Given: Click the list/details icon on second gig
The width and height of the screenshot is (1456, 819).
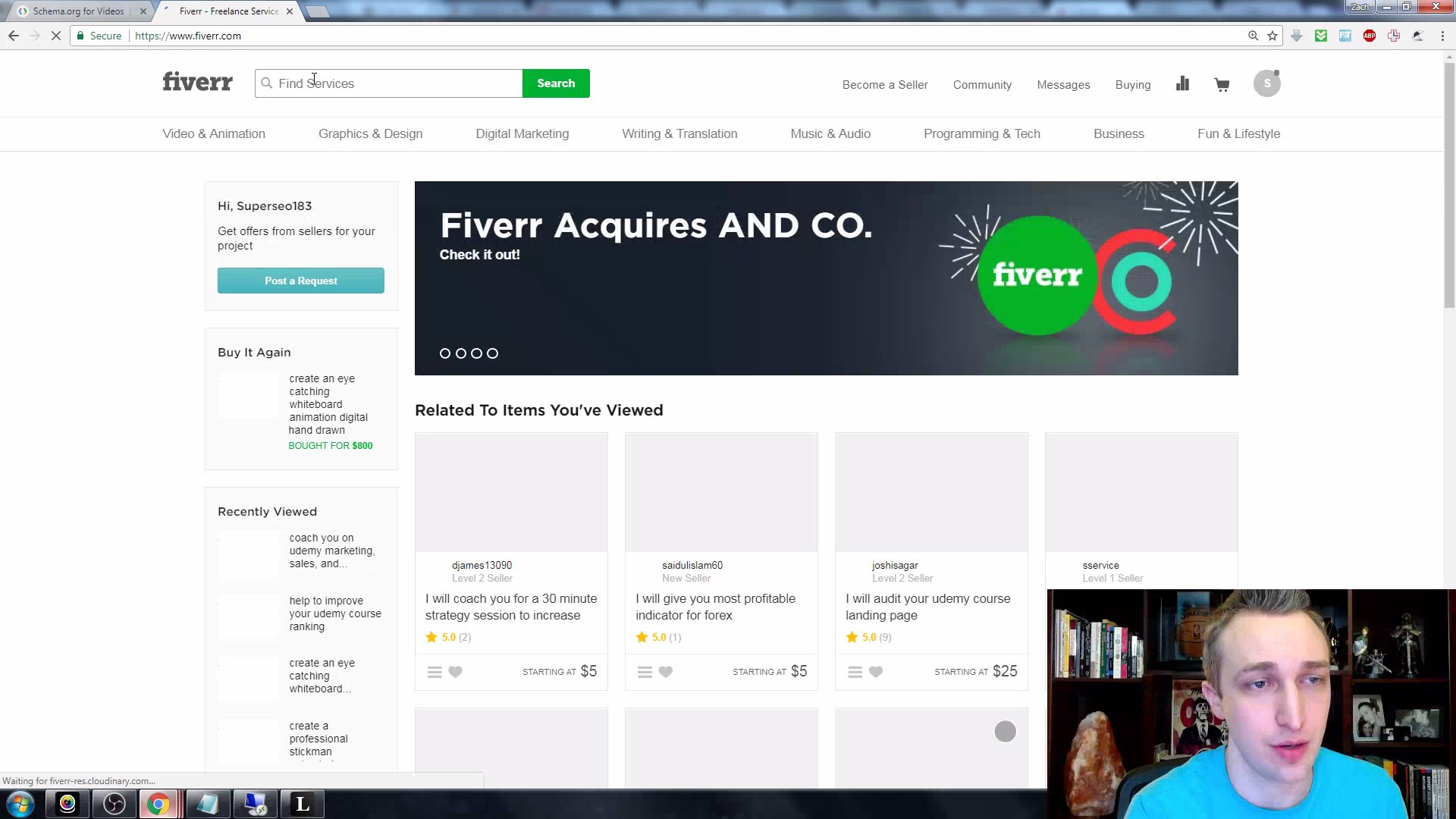Looking at the screenshot, I should (645, 671).
